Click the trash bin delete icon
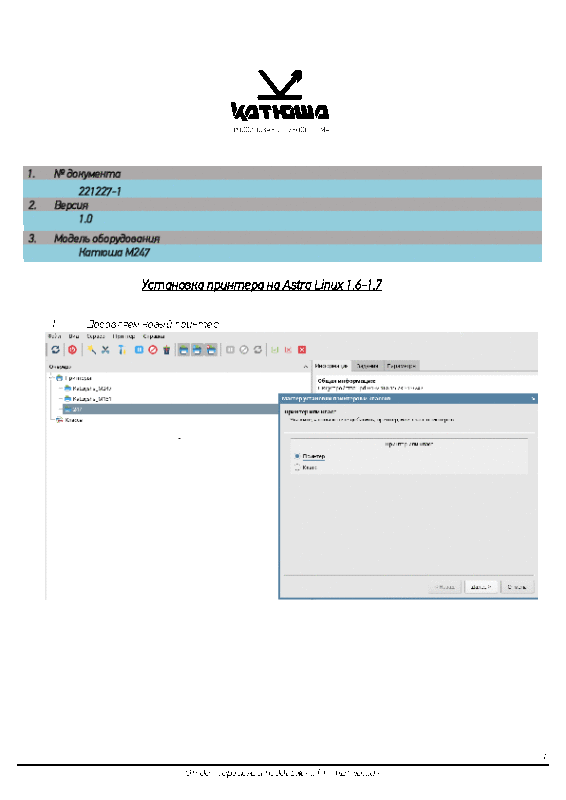The height and width of the screenshot is (800, 566). (x=166, y=349)
